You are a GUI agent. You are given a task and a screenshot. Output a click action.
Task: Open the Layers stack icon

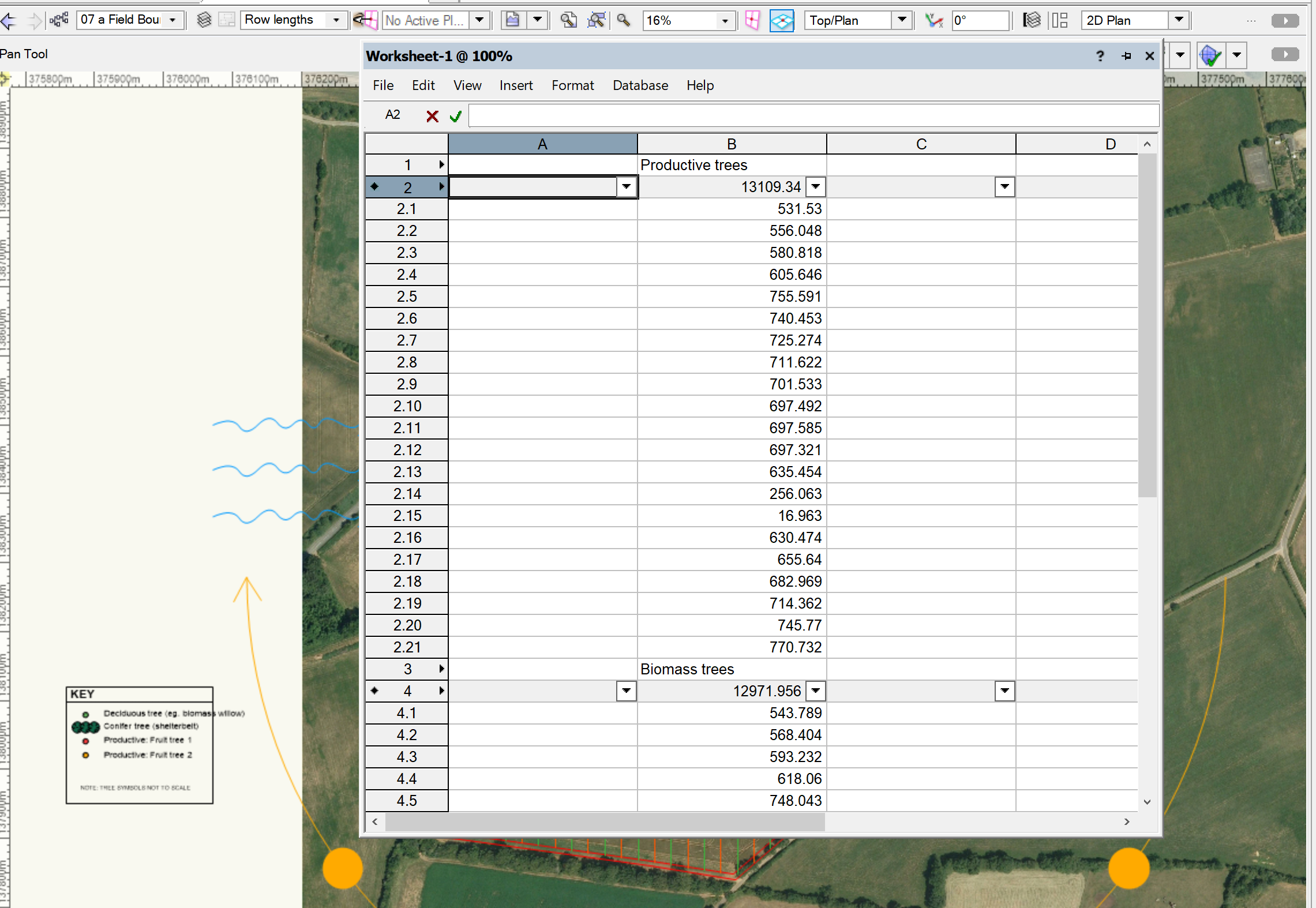tap(204, 20)
